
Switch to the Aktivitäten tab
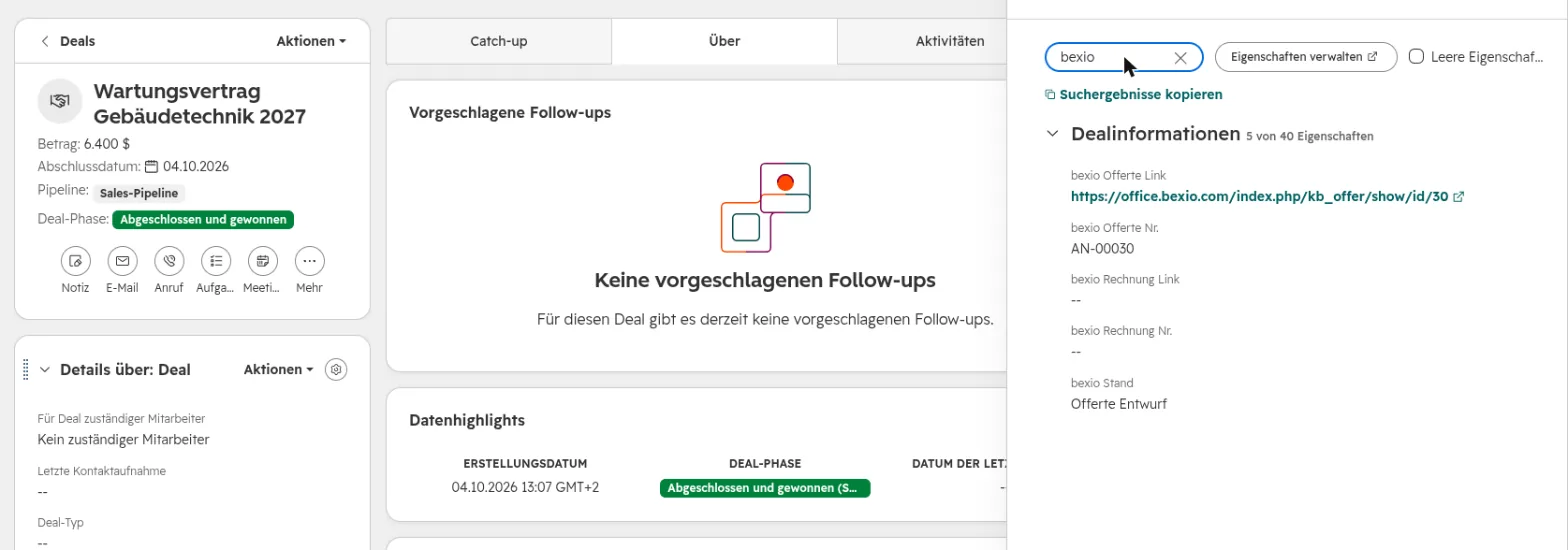click(949, 41)
